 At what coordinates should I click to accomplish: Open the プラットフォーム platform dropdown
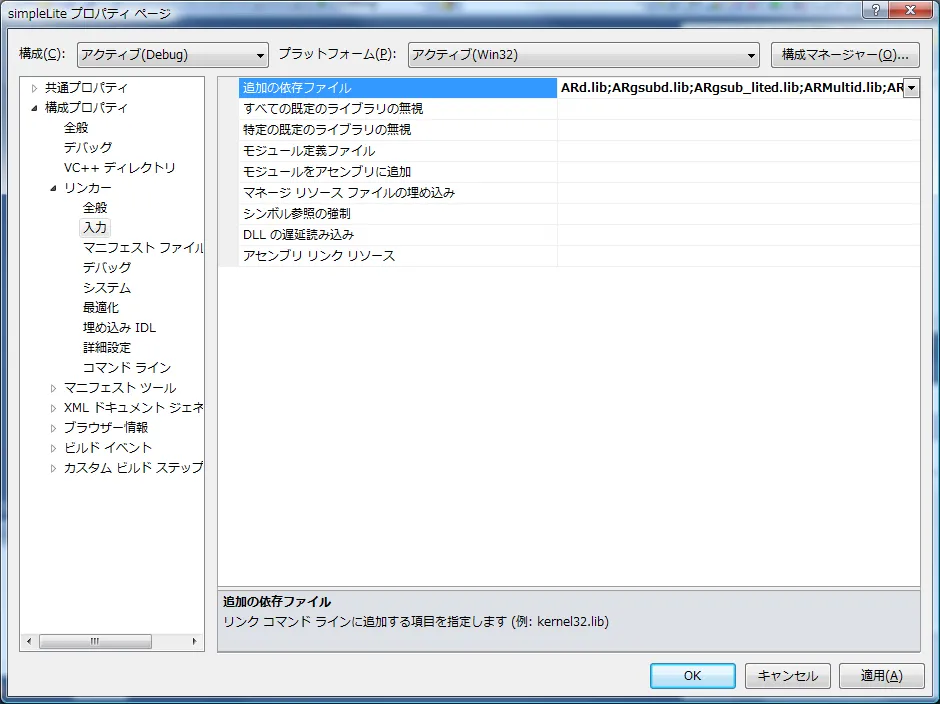[583, 55]
